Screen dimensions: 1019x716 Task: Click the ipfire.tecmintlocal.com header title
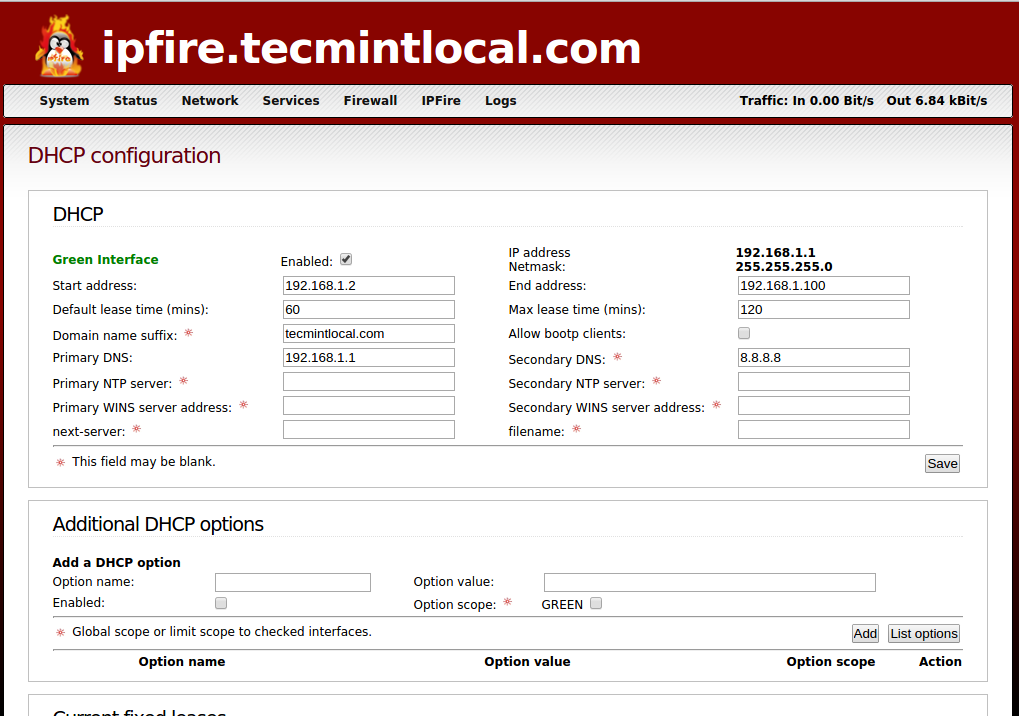(x=371, y=49)
